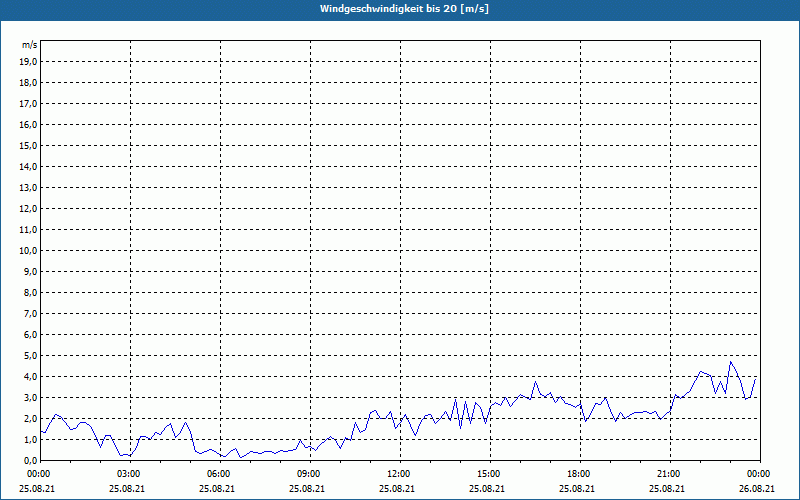Click the 21:00 time axis label
800x500 pixels.
[x=670, y=474]
